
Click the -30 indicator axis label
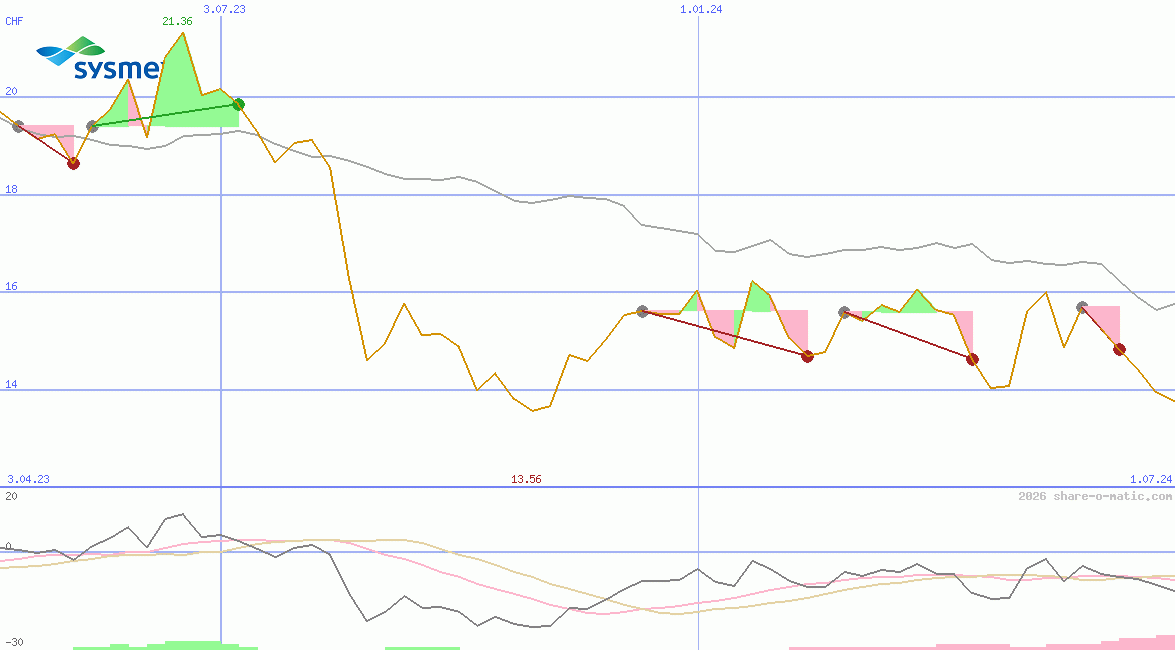coord(14,641)
